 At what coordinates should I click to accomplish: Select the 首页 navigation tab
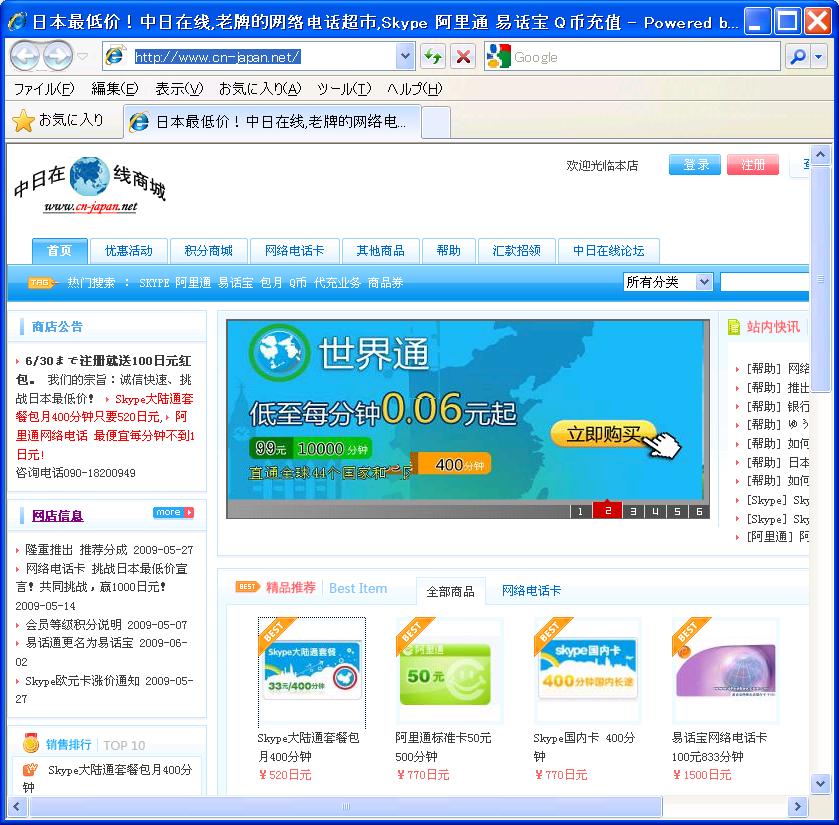click(x=59, y=251)
